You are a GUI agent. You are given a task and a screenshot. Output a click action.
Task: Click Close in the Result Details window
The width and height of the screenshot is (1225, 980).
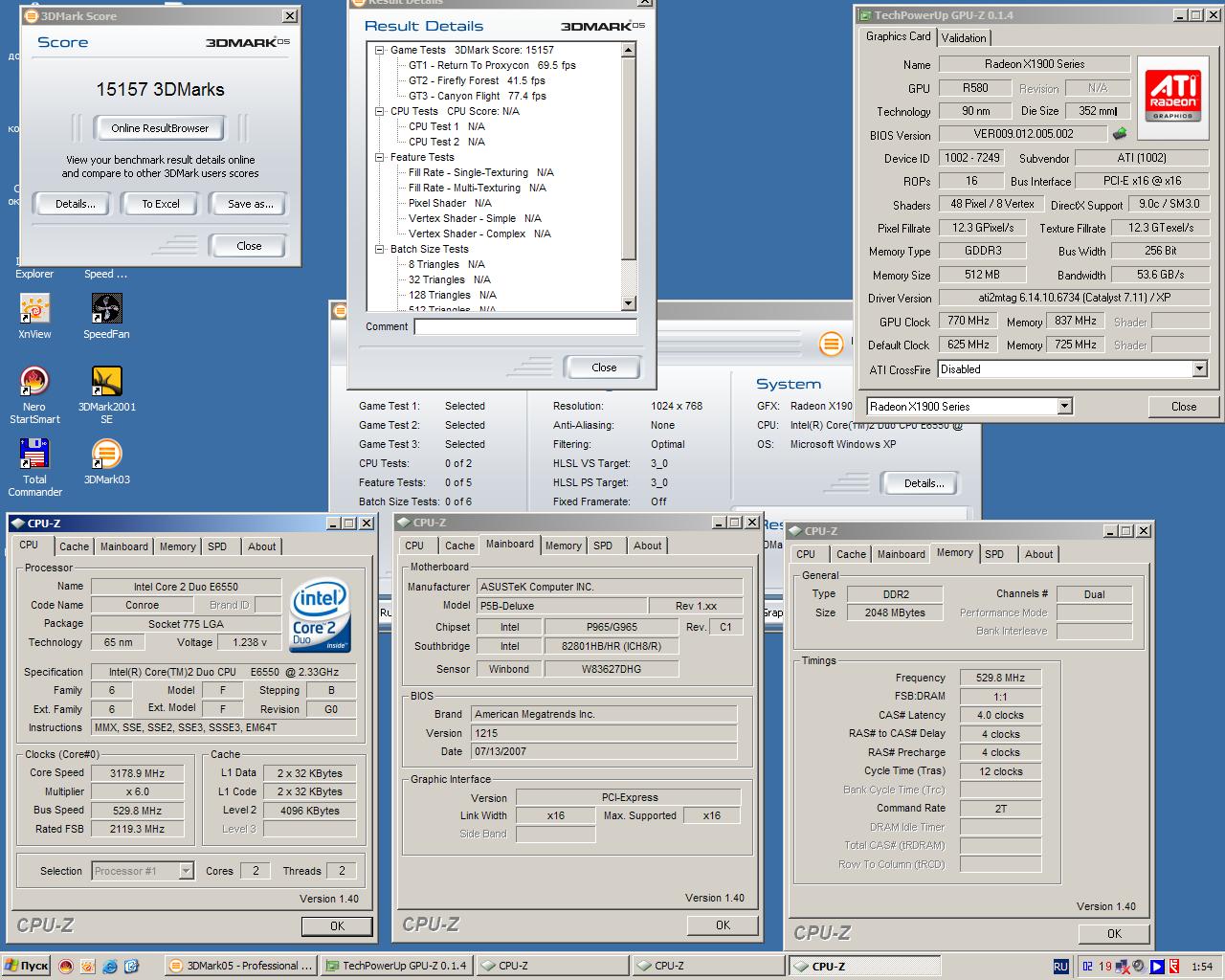pos(604,367)
